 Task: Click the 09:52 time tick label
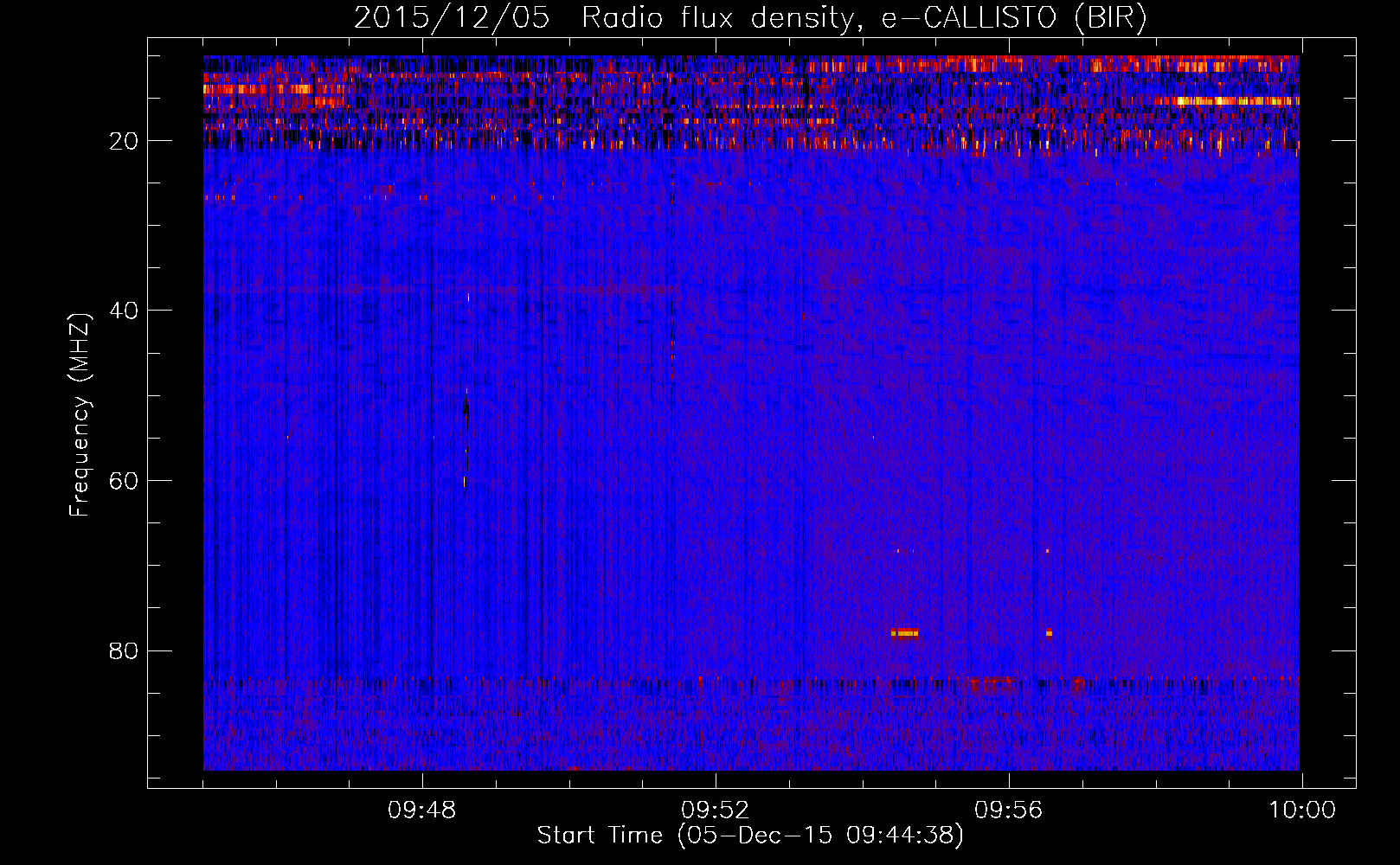pyautogui.click(x=715, y=811)
